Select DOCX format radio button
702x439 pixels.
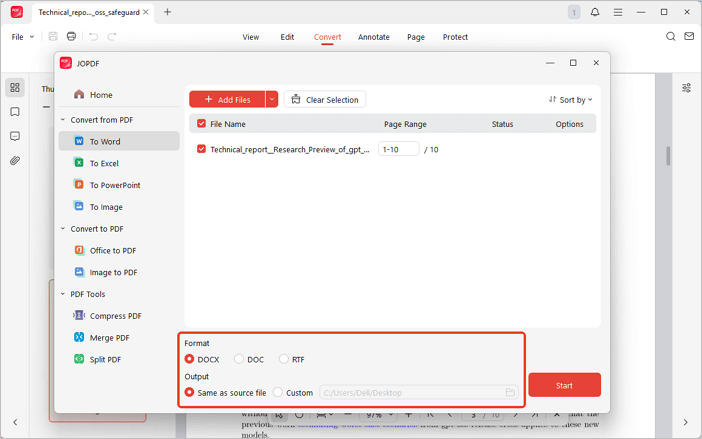pos(189,359)
